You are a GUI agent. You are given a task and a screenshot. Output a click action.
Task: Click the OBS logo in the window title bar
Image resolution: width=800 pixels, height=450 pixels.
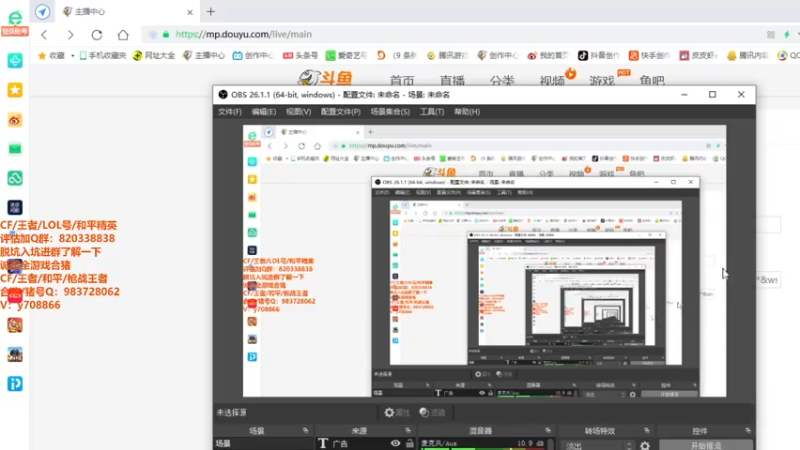(223, 95)
